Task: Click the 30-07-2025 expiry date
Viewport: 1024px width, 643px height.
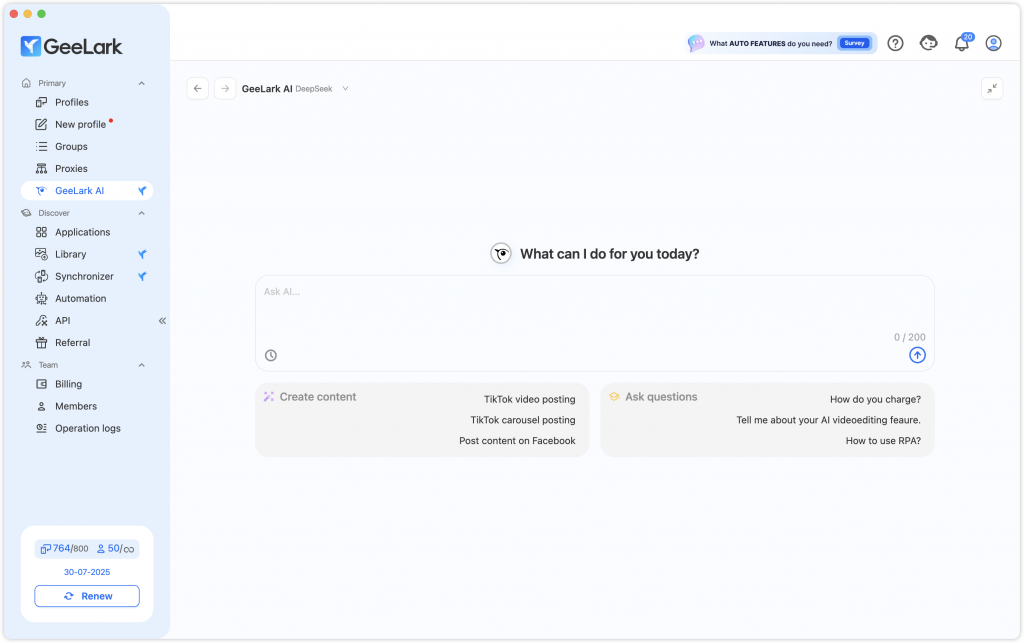Action: 87,572
